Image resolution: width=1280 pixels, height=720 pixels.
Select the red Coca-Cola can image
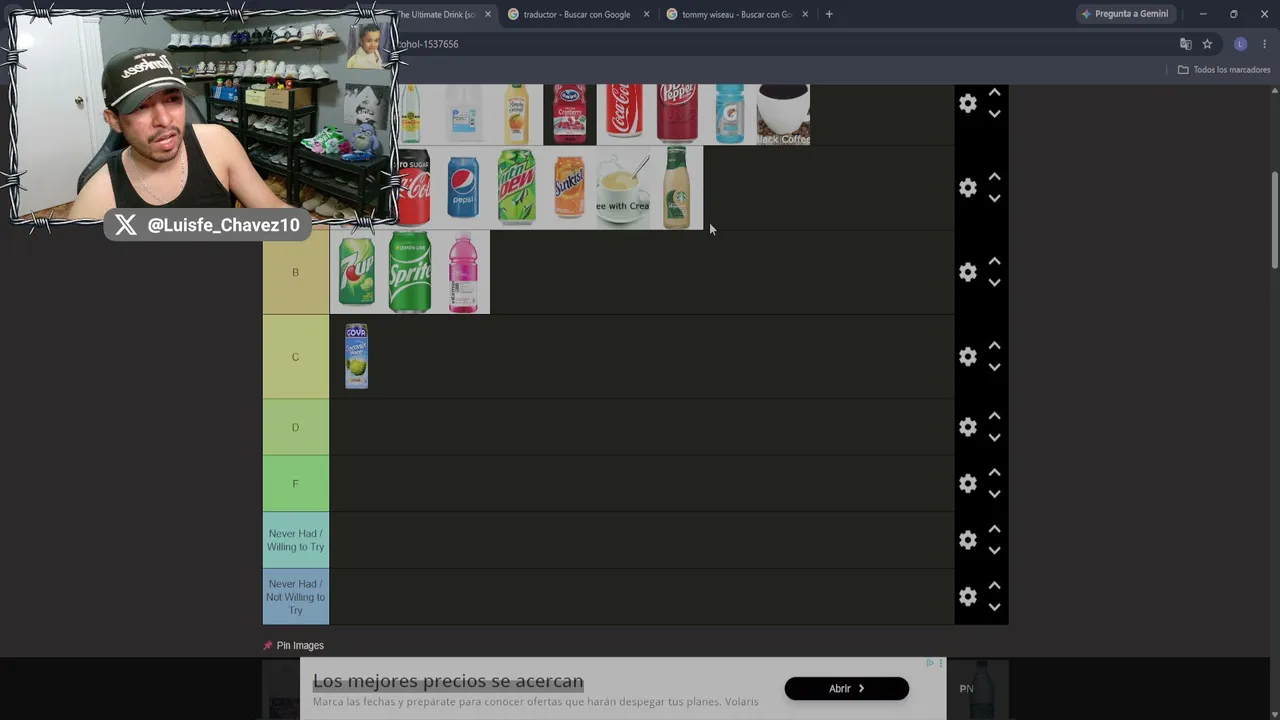[624, 114]
